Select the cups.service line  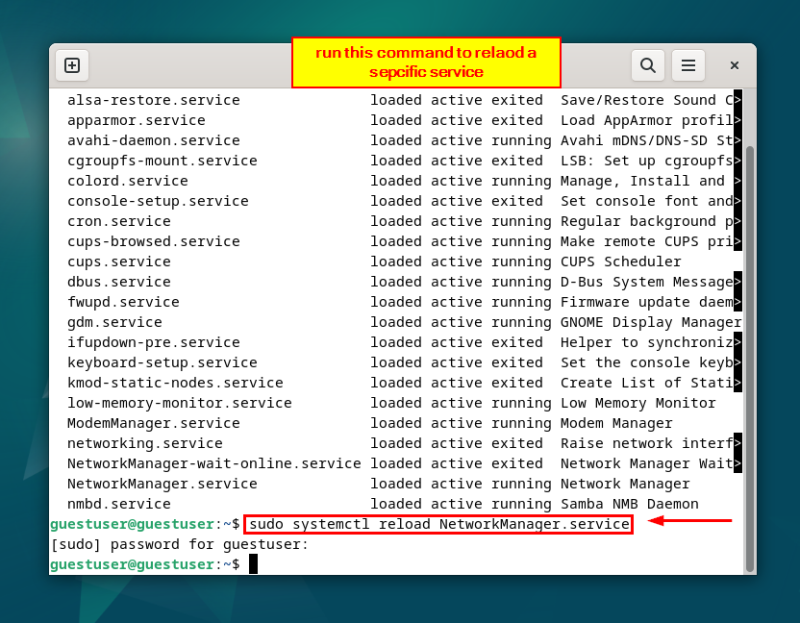118,261
